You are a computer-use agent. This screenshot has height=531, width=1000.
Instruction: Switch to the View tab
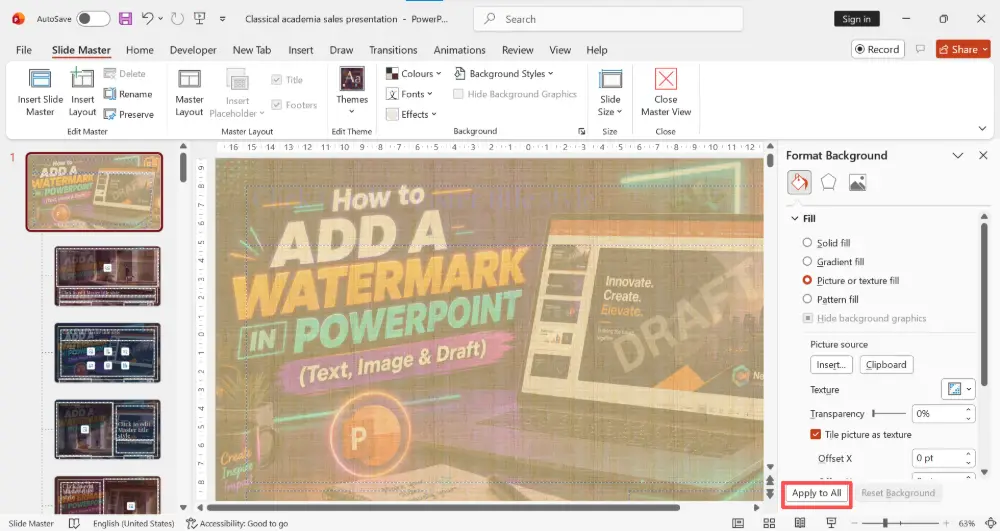560,50
